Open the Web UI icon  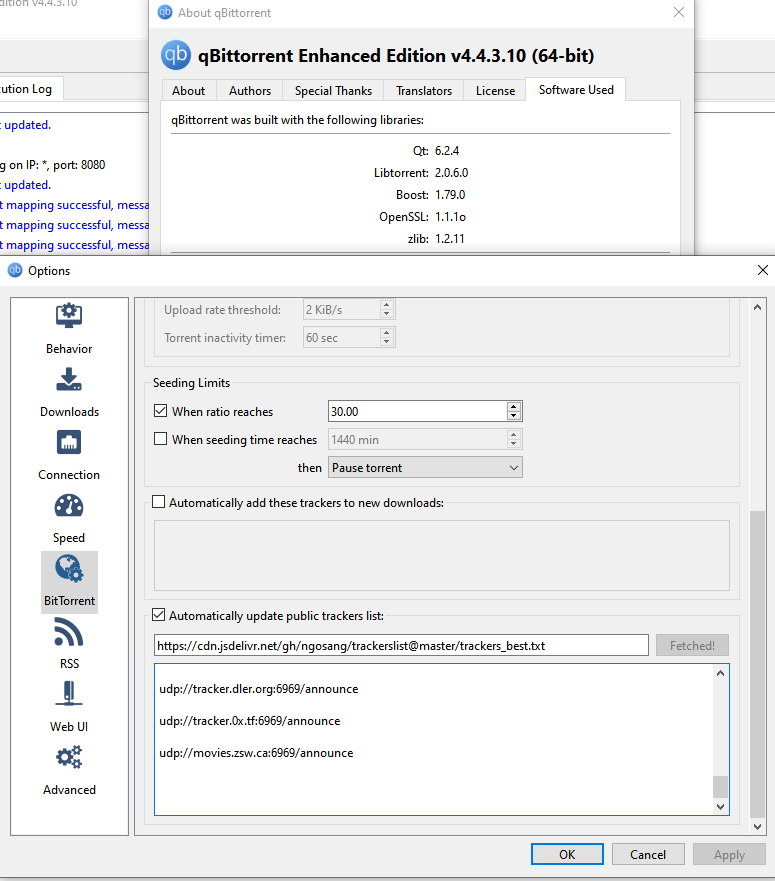pos(69,693)
